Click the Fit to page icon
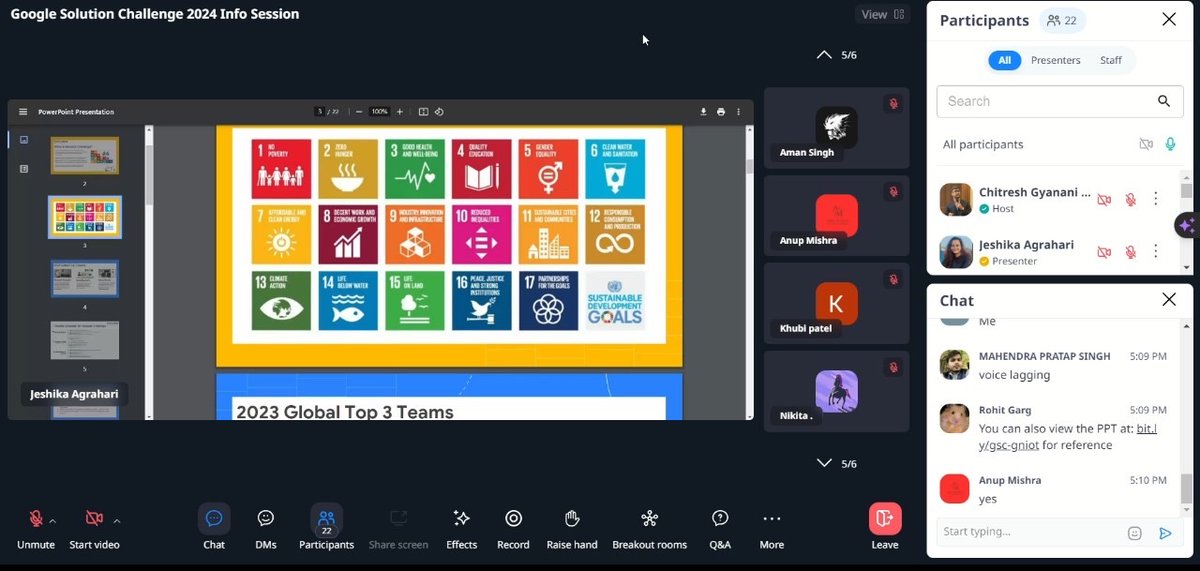The height and width of the screenshot is (571, 1200). click(x=423, y=112)
